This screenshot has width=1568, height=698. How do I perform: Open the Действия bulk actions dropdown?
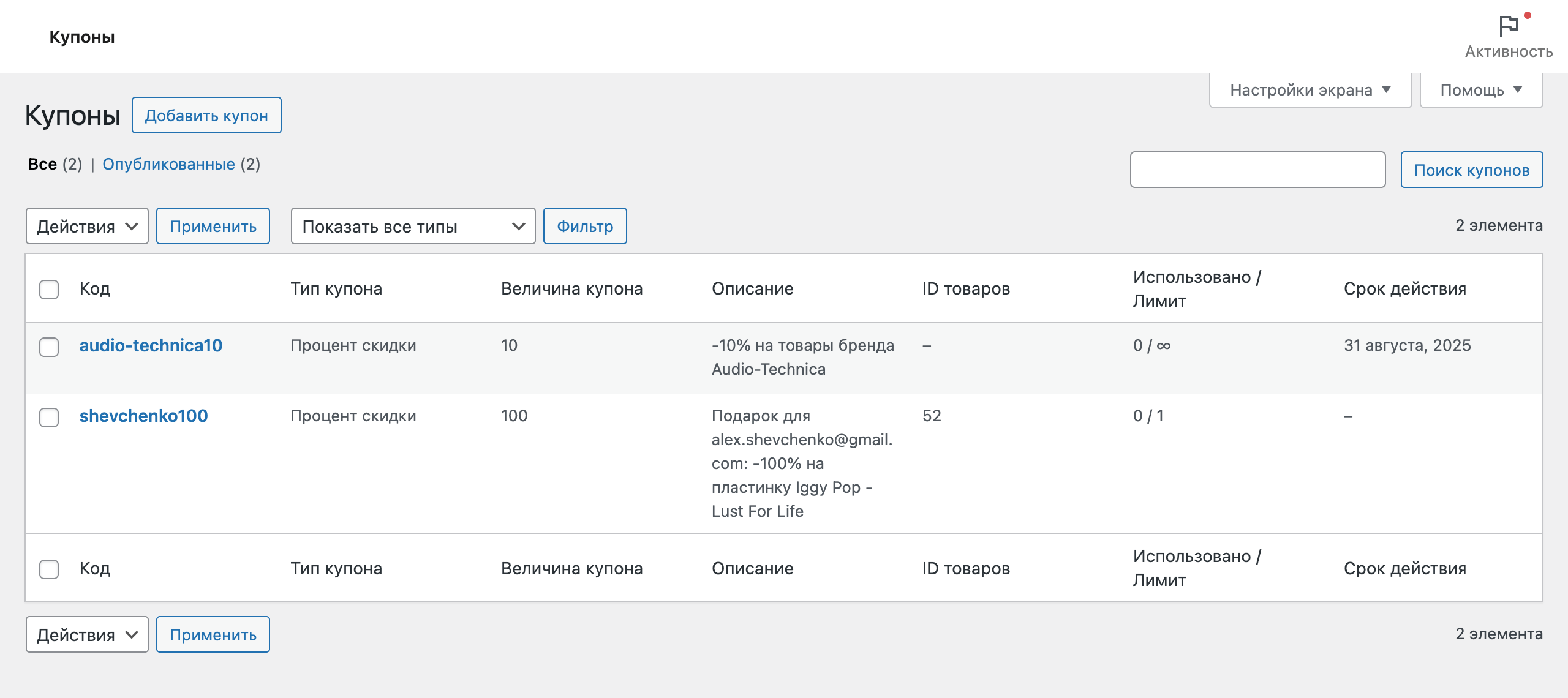tap(86, 226)
